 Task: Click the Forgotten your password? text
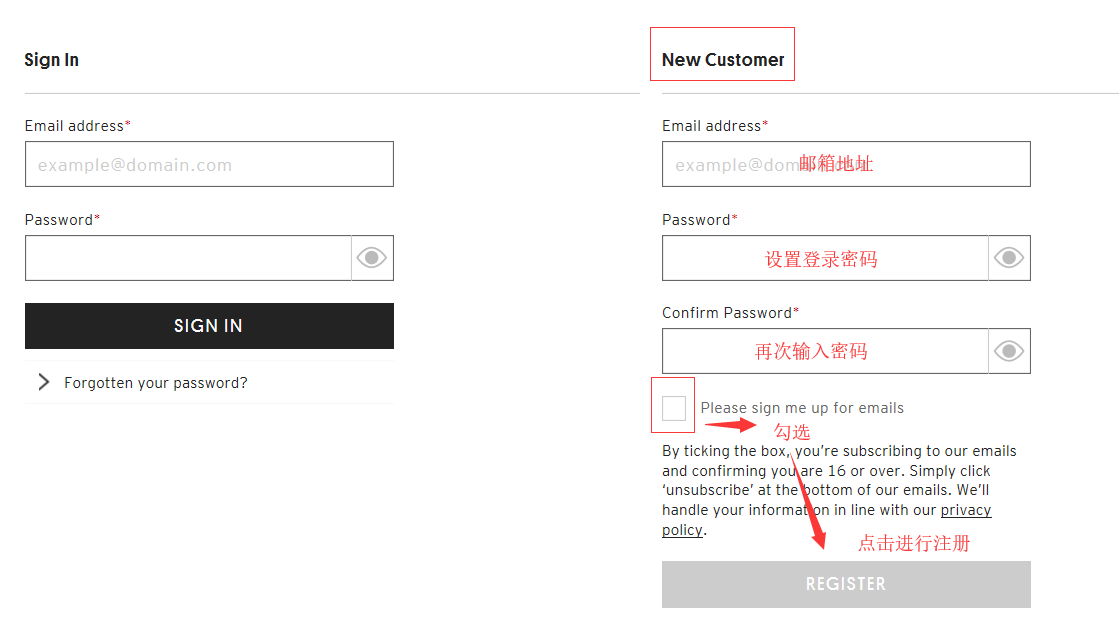coord(155,383)
